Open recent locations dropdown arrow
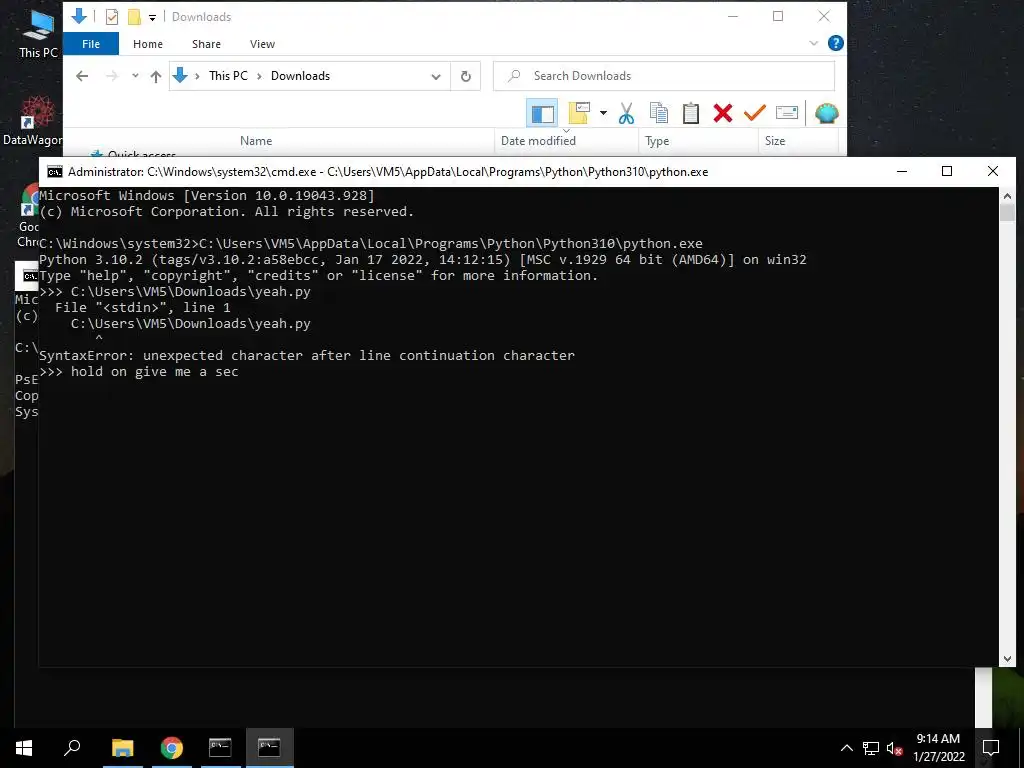 coord(135,76)
